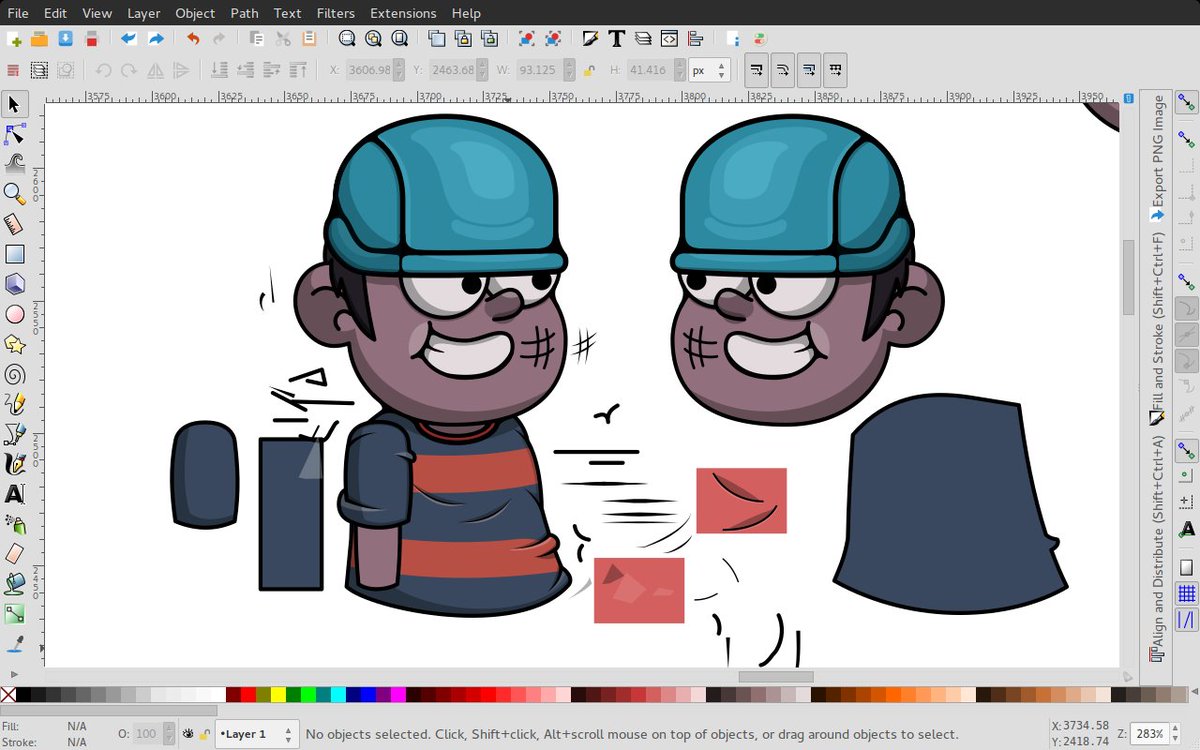1200x750 pixels.
Task: Open Align and Distribute panel tab
Action: click(1157, 547)
